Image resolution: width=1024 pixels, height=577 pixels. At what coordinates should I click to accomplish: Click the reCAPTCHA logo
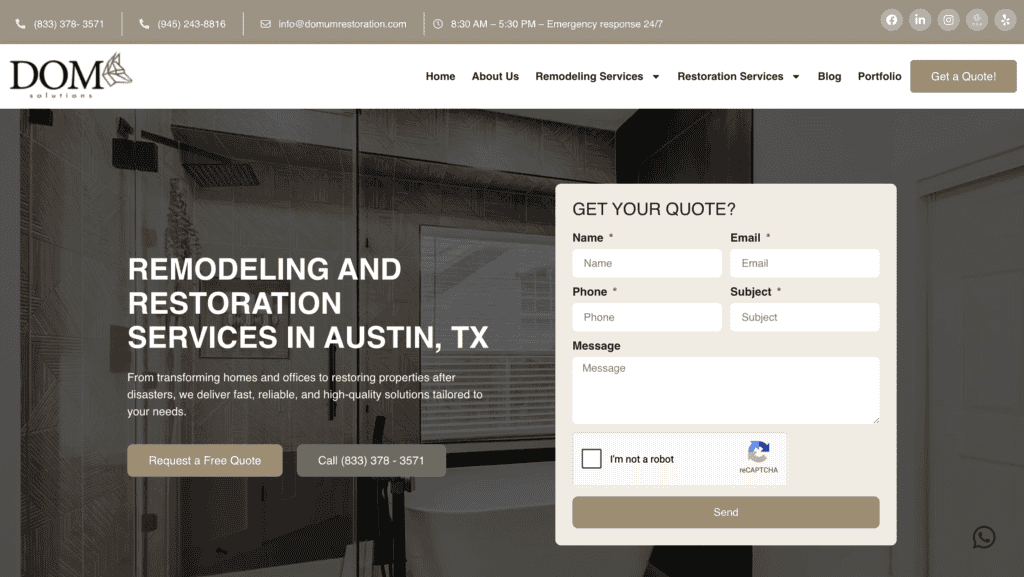[x=758, y=452]
